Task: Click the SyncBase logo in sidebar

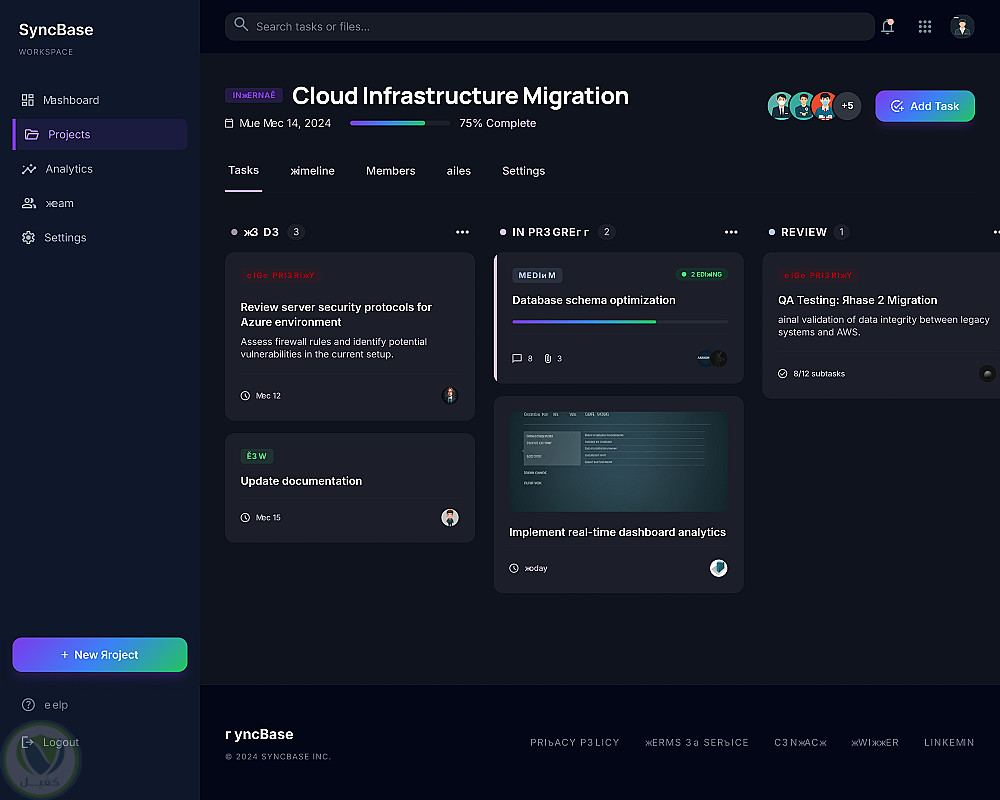Action: coord(56,30)
